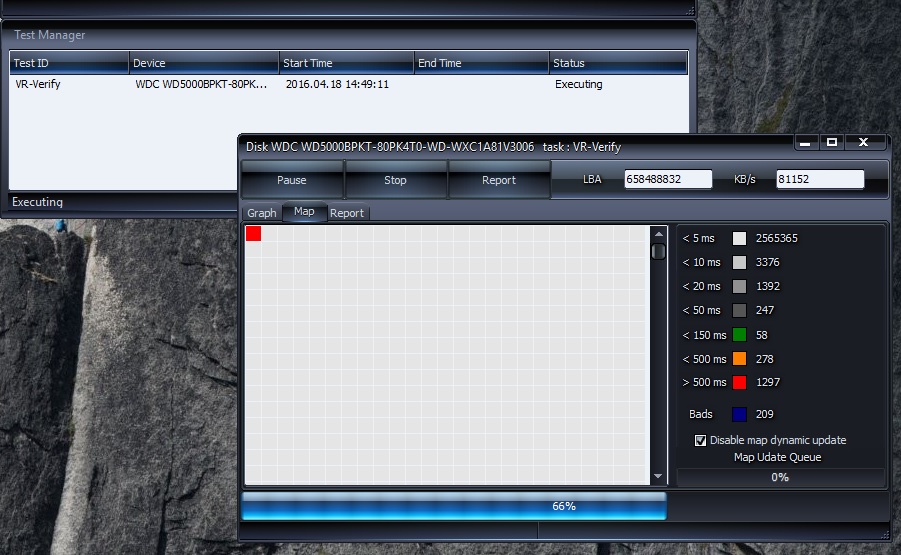
Task: Click Executing in Test Manager status bar
Action: click(37, 202)
